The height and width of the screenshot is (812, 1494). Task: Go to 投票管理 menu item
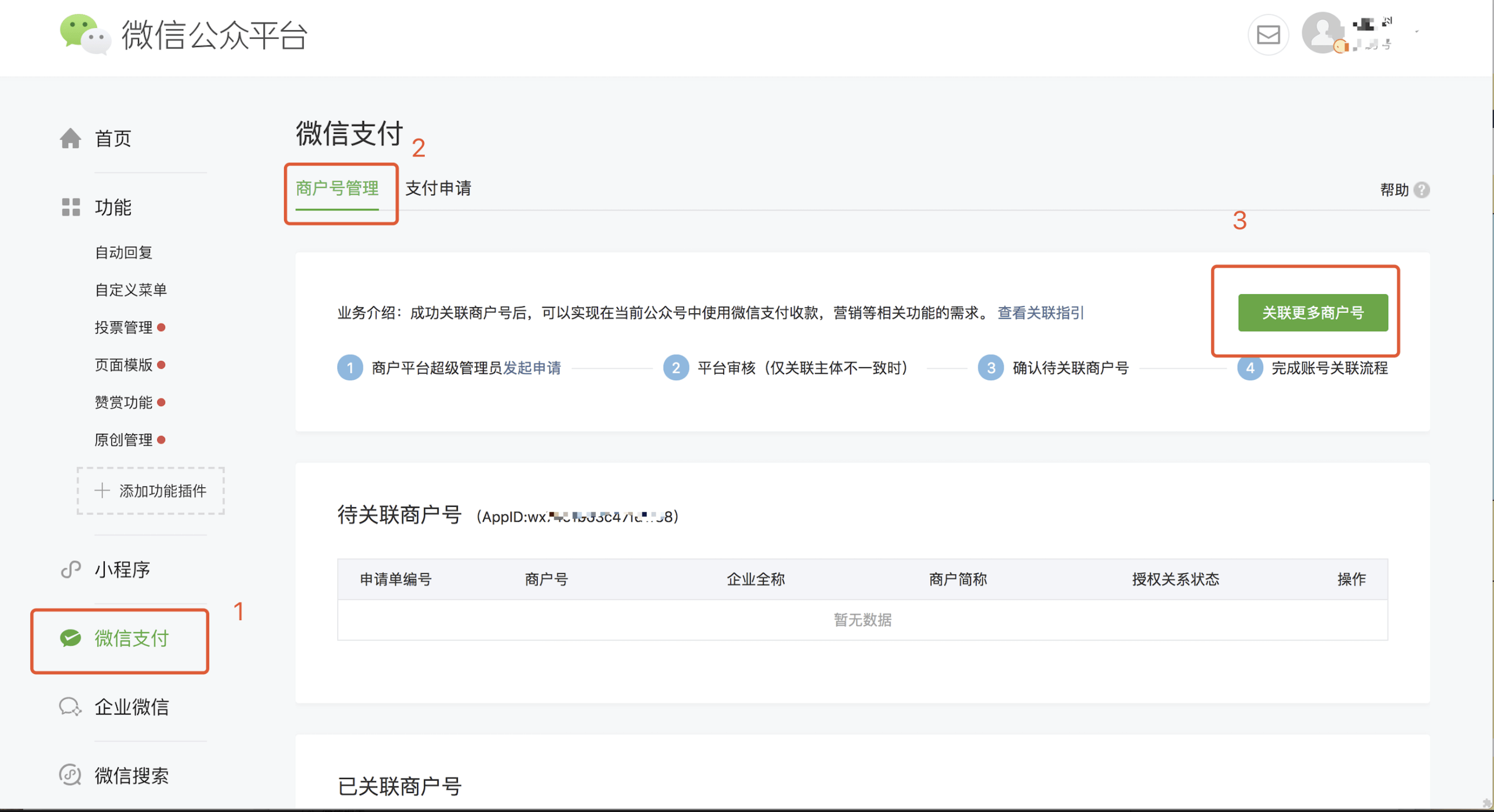[x=123, y=327]
